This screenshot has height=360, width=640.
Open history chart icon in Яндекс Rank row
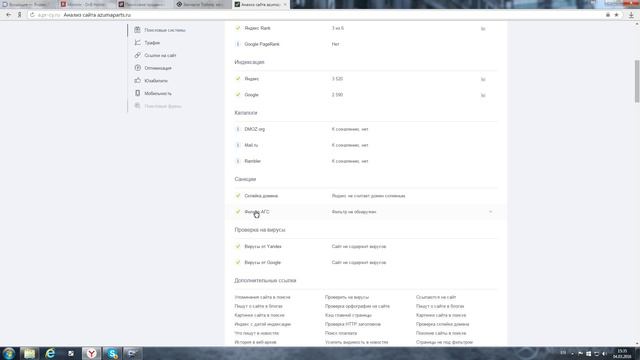click(x=483, y=29)
